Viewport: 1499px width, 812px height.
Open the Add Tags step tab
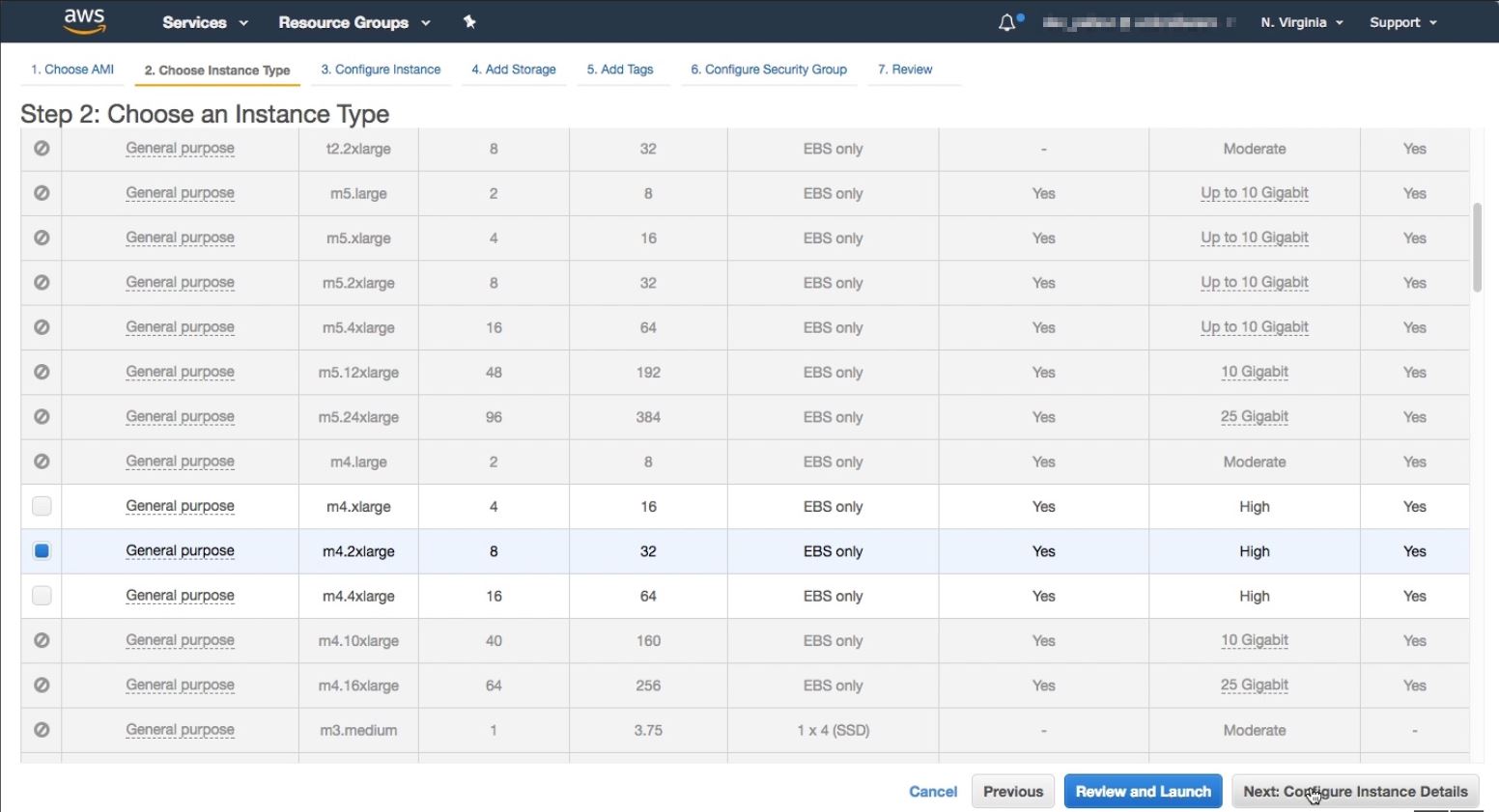(620, 70)
